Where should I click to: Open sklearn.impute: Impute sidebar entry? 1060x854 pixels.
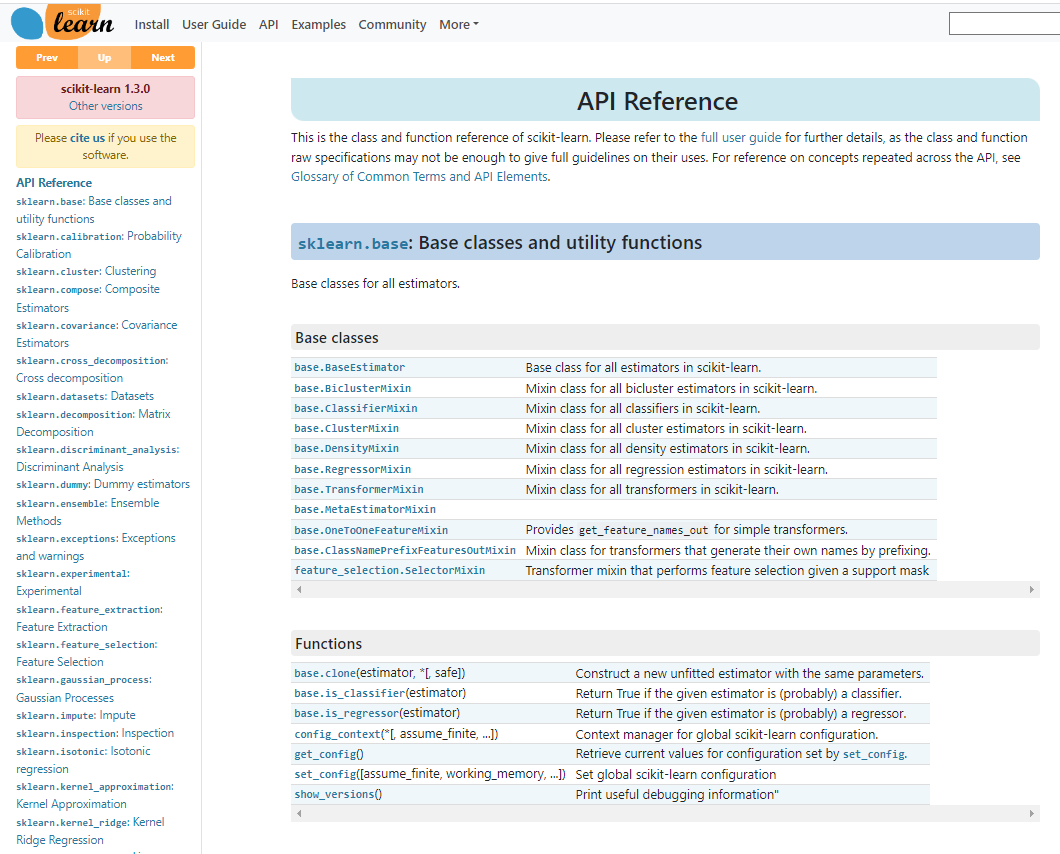(x=76, y=715)
